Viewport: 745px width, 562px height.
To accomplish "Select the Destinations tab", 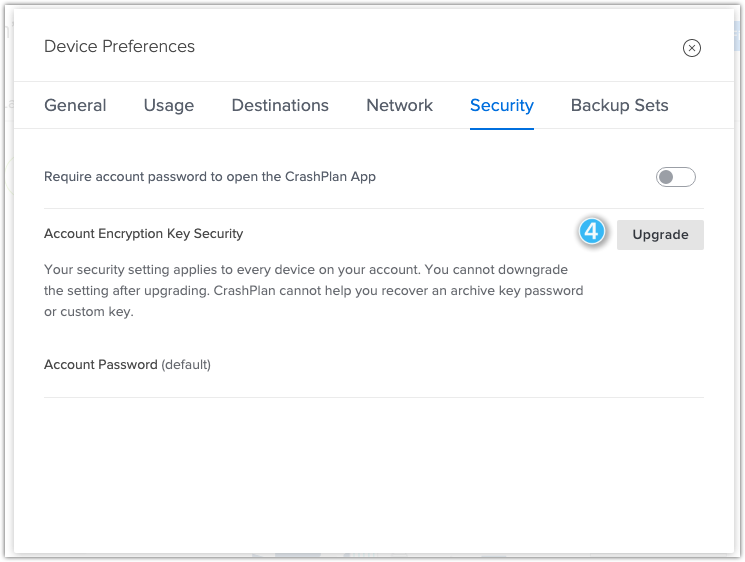I will 280,105.
